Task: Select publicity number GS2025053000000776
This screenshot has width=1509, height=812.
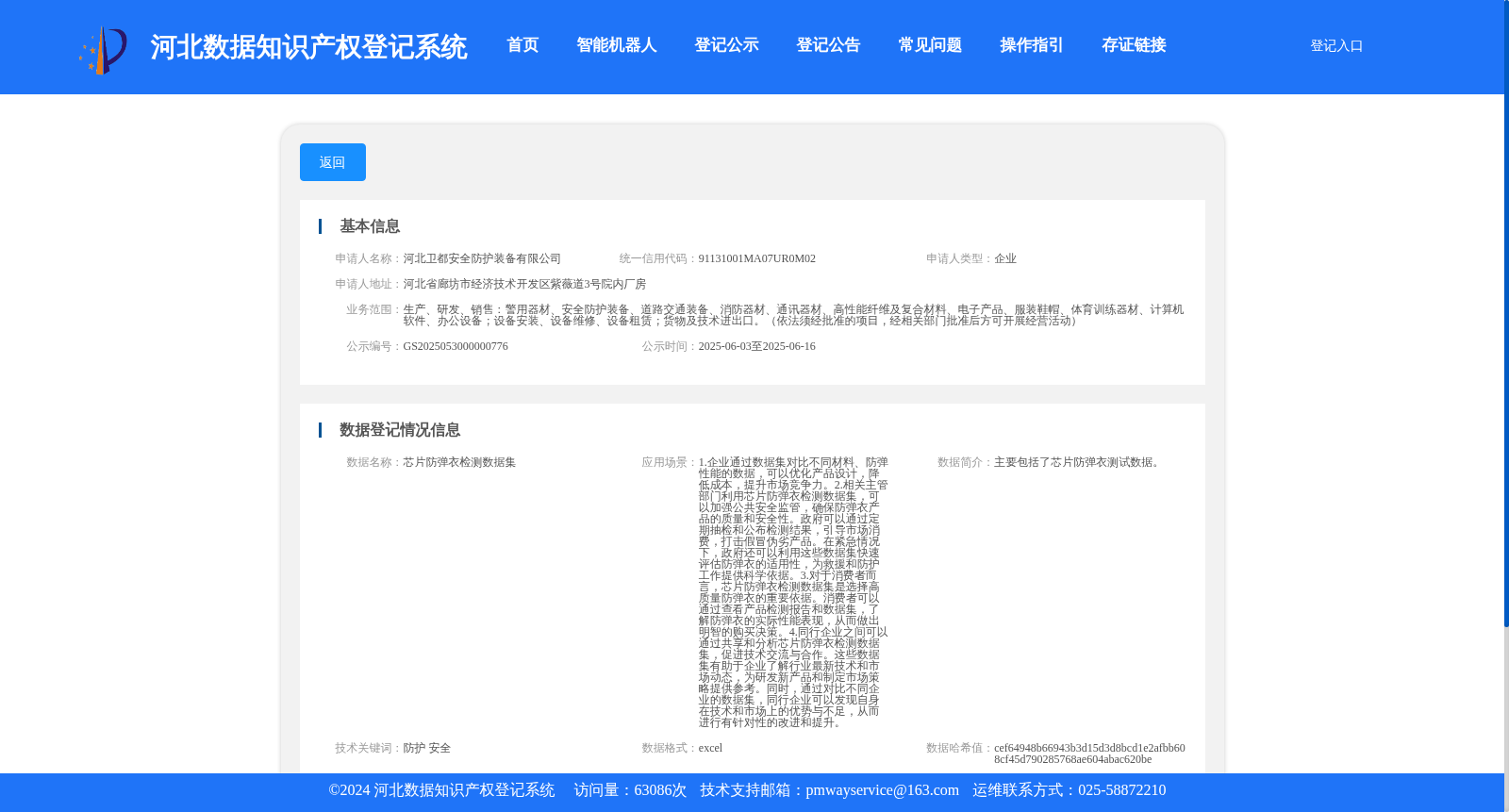Action: pos(456,346)
